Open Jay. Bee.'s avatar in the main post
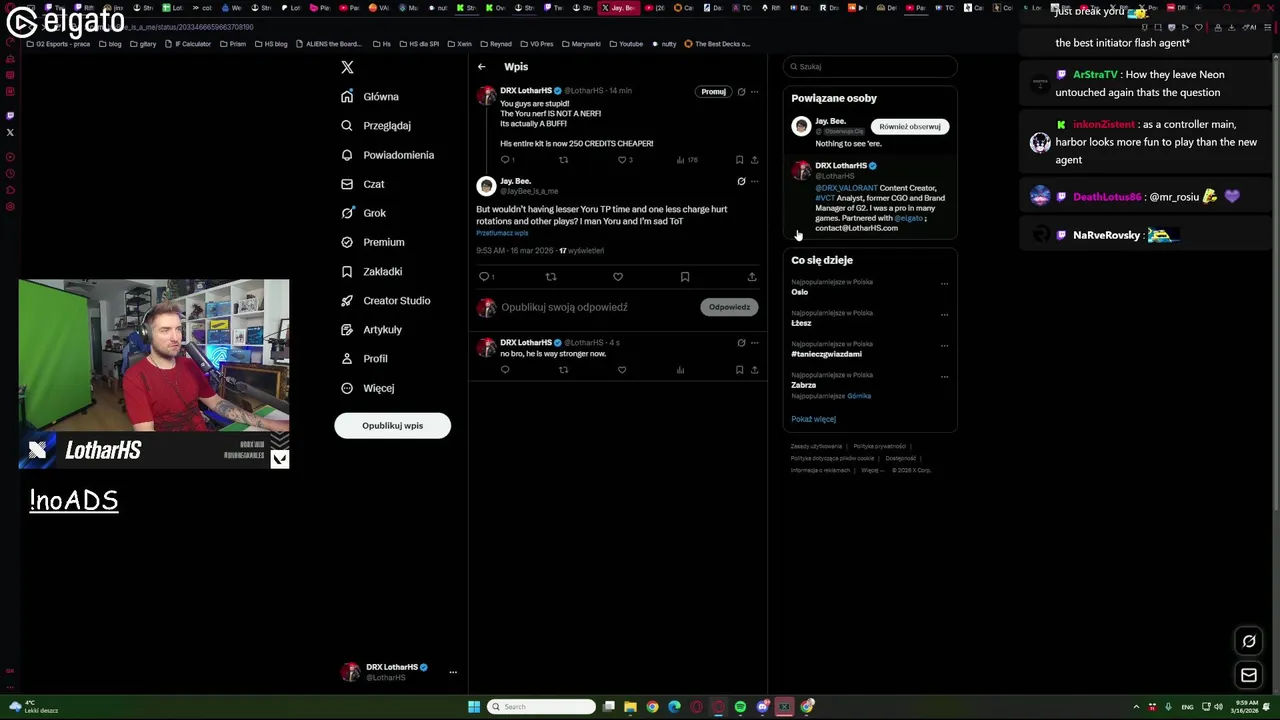The image size is (1280, 720). [x=486, y=186]
